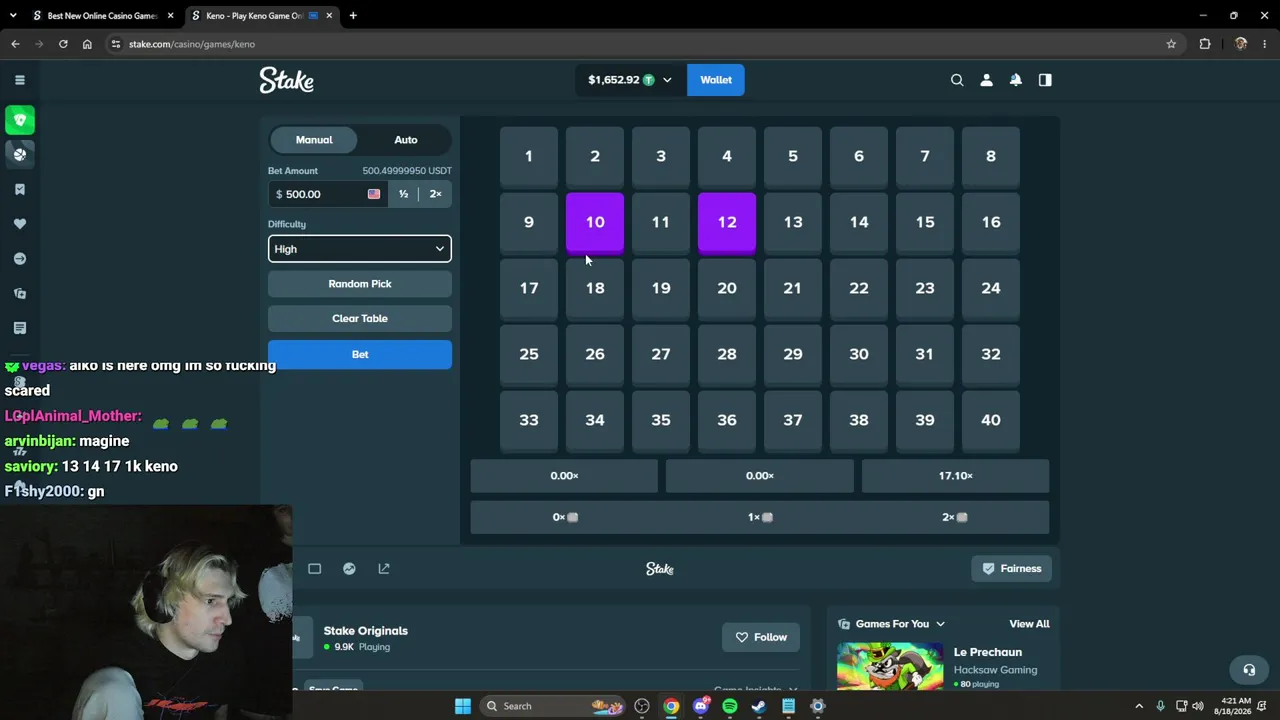
Task: Open the green Casino section icon
Action: [20, 120]
